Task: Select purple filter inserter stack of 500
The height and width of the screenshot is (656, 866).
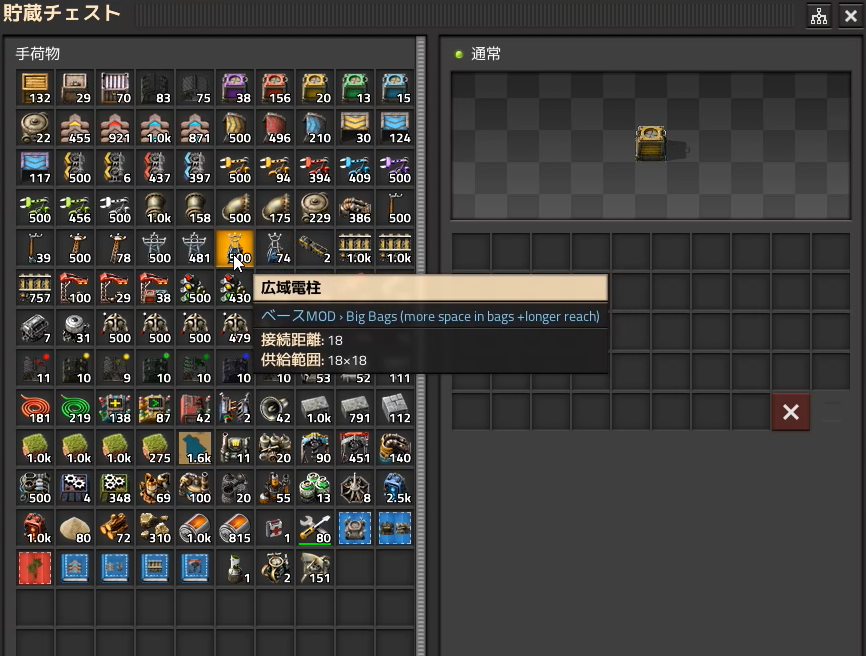Action: [395, 168]
